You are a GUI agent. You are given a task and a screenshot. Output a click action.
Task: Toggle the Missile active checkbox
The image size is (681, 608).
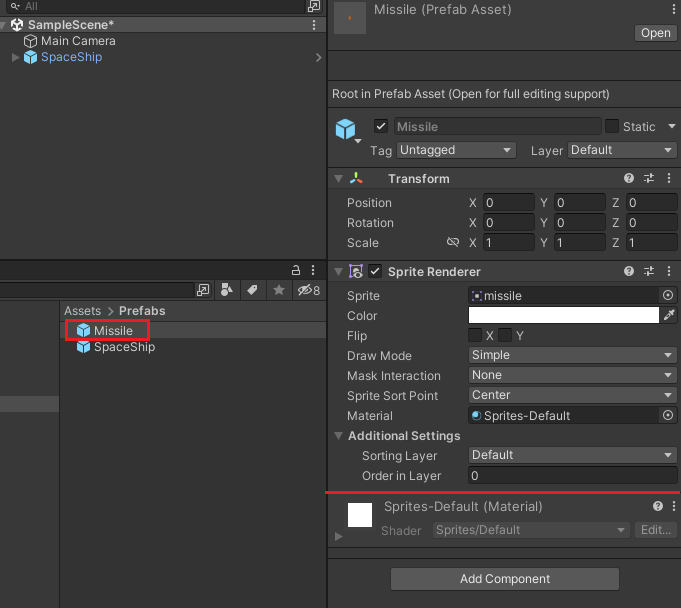click(381, 126)
